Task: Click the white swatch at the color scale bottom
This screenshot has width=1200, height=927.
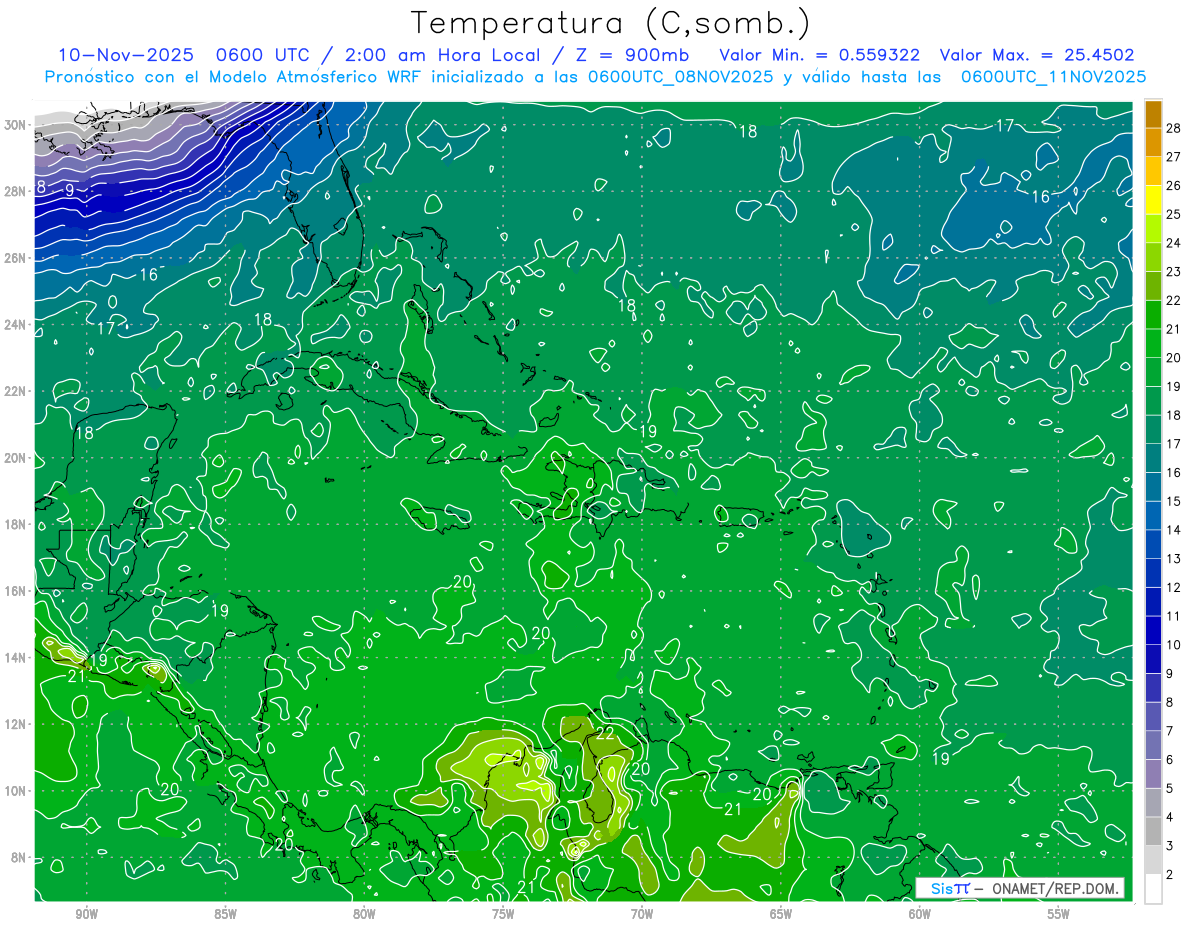Action: pos(1153,889)
